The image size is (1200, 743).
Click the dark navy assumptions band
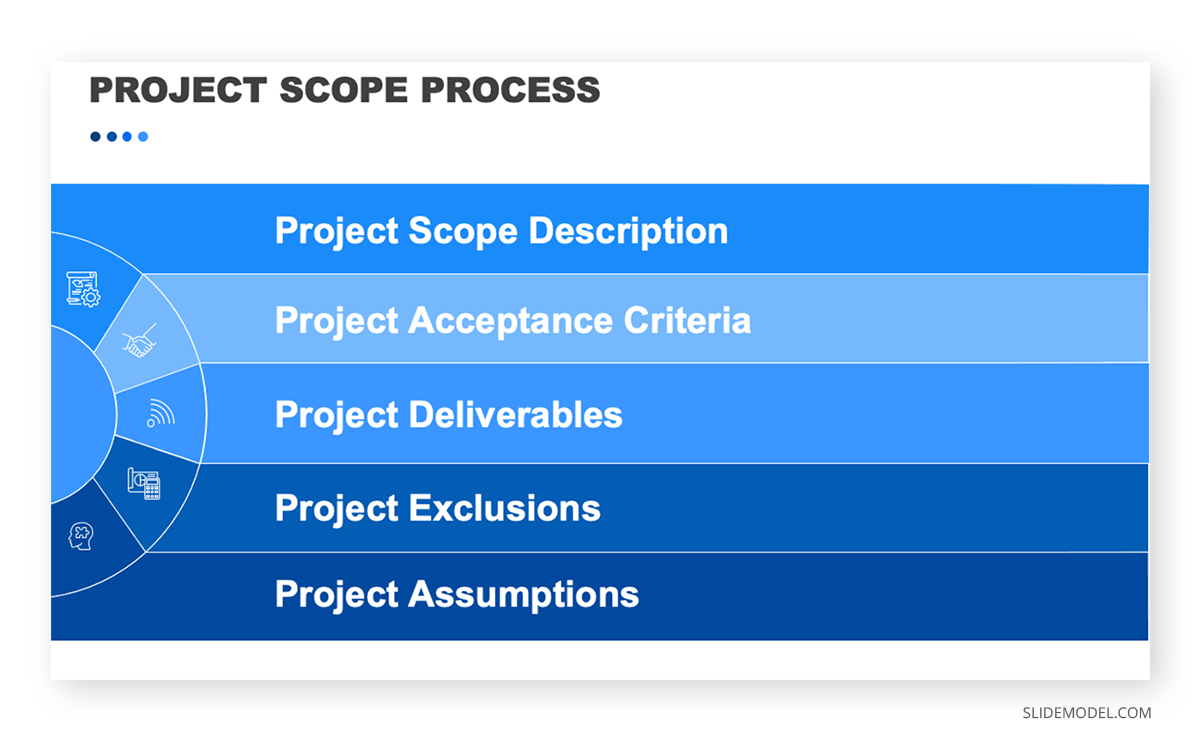[600, 596]
